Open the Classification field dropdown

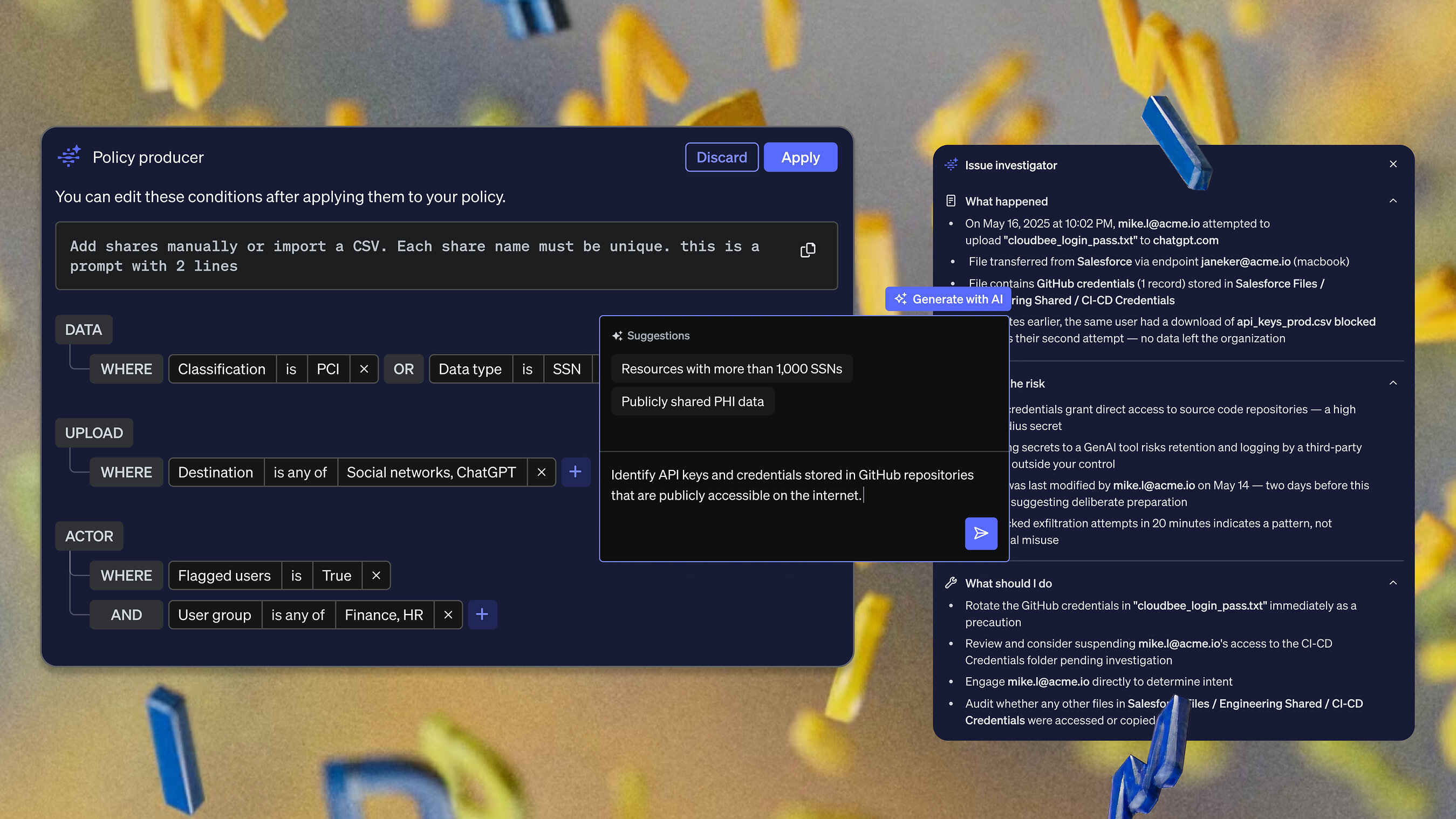coord(222,369)
